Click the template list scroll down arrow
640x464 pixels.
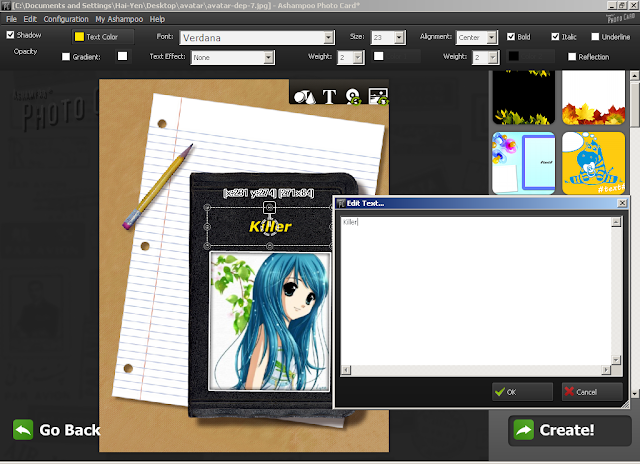point(634,394)
